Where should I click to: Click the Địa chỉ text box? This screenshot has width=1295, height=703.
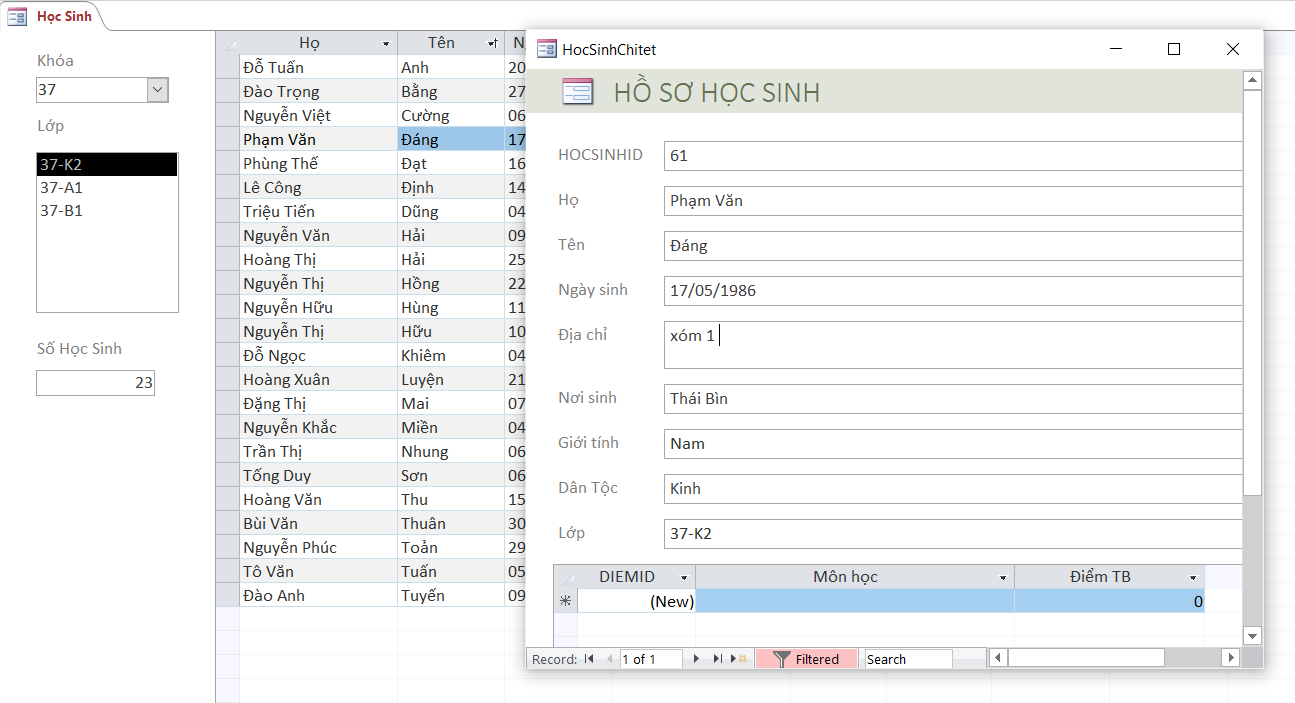click(953, 345)
